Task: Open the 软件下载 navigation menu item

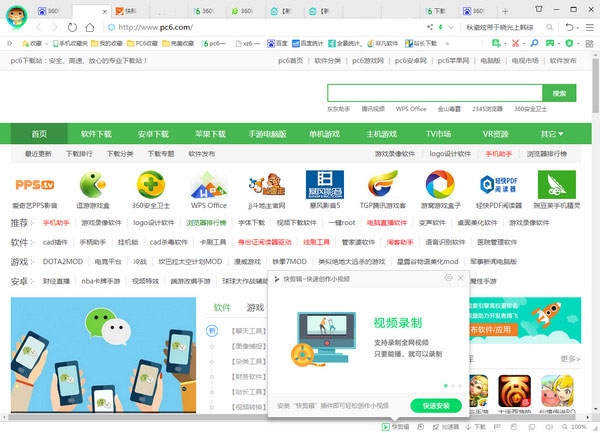Action: coord(96,134)
